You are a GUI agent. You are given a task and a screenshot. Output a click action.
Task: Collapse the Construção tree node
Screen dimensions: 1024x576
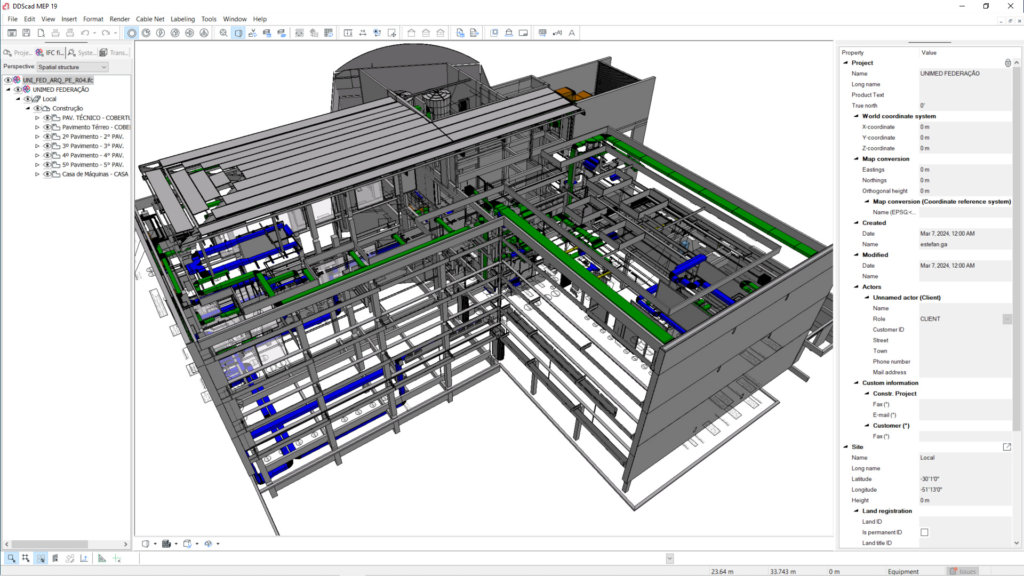[28, 108]
